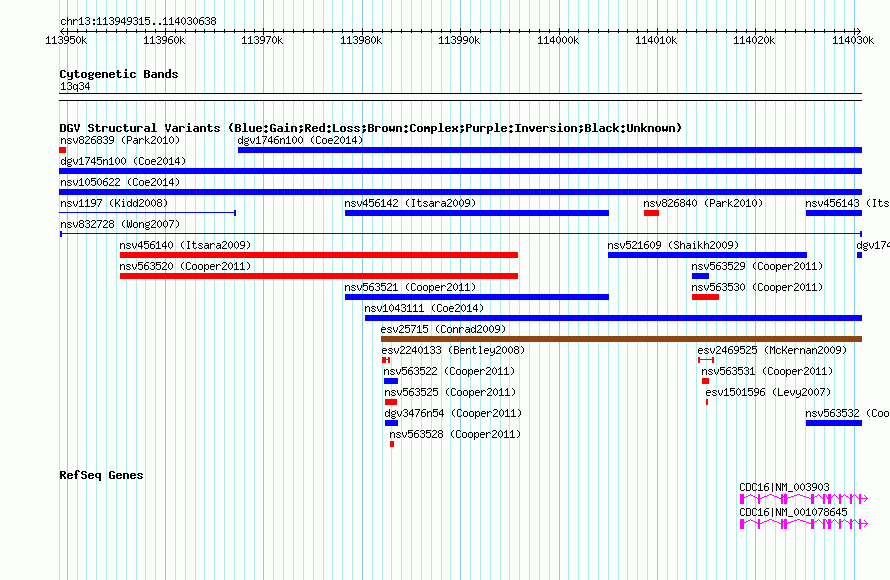Click the nsv521609 (Shaikh2009) text label
This screenshot has width=890, height=580.
[x=673, y=245]
